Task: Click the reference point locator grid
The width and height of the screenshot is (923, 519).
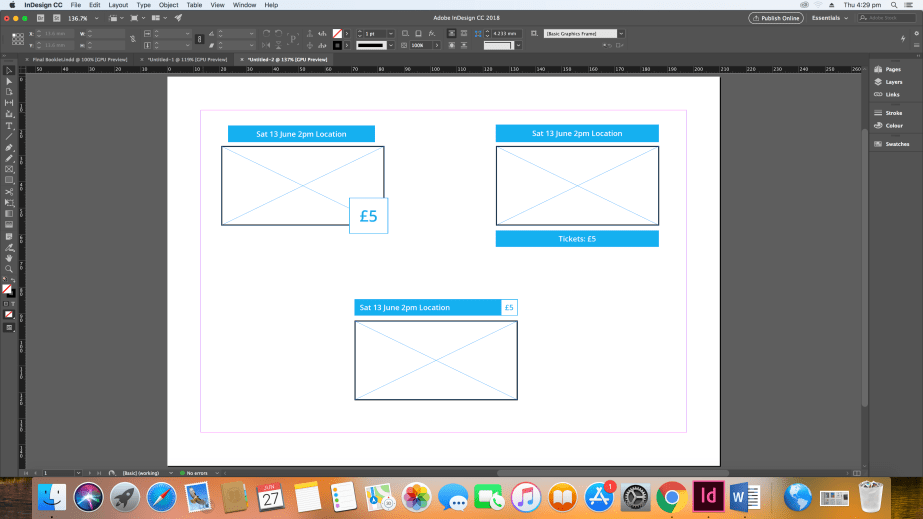Action: (18, 39)
